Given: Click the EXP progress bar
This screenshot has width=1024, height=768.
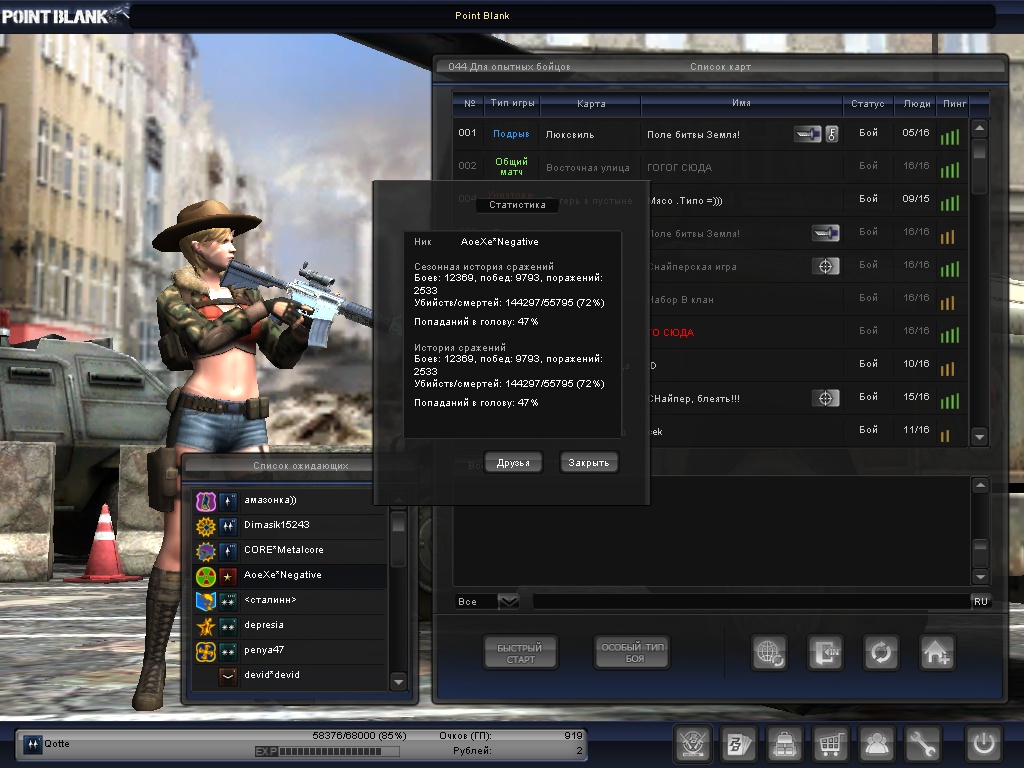Looking at the screenshot, I should [x=340, y=751].
